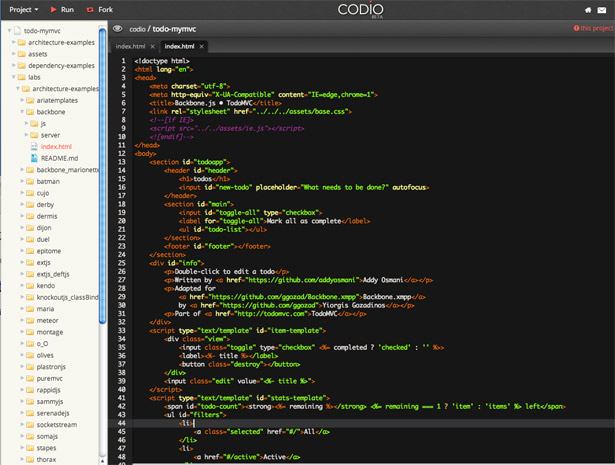Viewport: 615px width, 465px height.
Task: Click line number 44 in gutter
Action: click(122, 423)
